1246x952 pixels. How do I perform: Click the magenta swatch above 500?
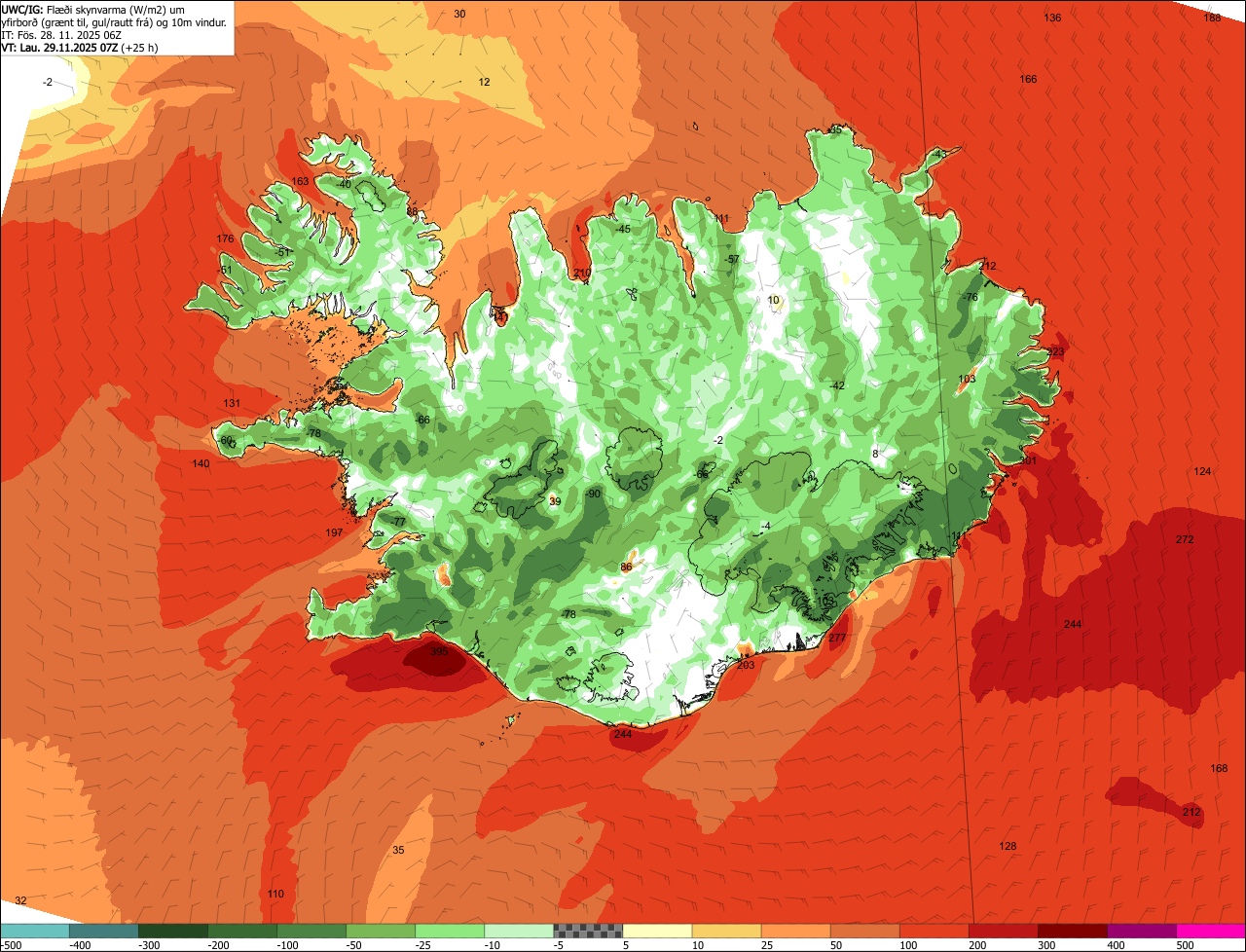pyautogui.click(x=1210, y=931)
